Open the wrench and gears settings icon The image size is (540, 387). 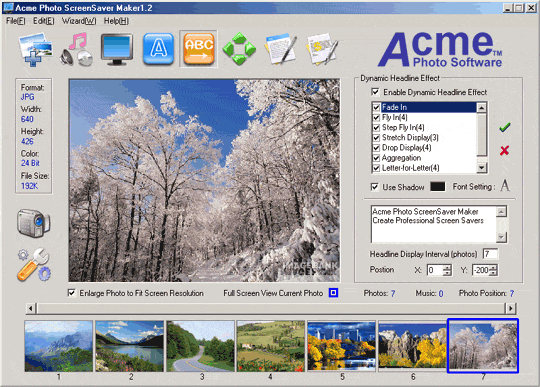34,264
